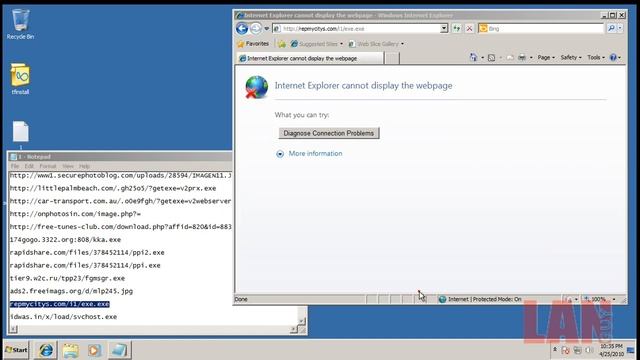The image size is (640, 360).
Task: Click Notepad vertical scrollbar down arrow
Action: (x=302, y=321)
